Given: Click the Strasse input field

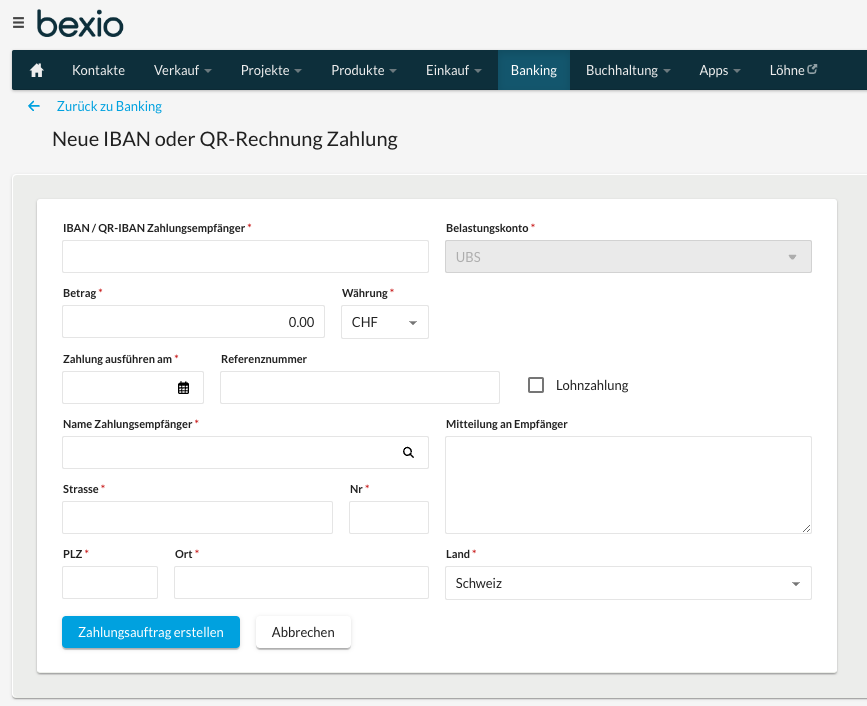Looking at the screenshot, I should coord(197,517).
